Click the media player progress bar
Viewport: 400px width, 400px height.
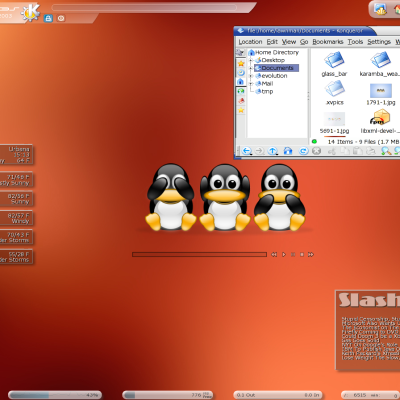(199, 254)
